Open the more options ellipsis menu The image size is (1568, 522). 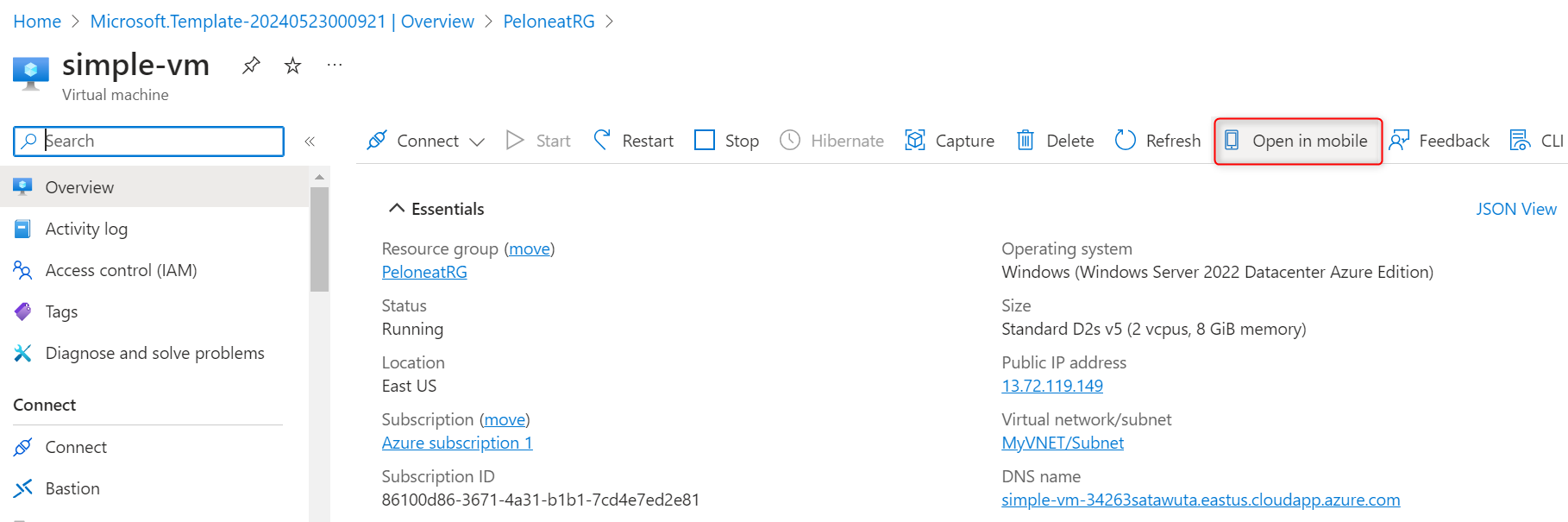(x=335, y=66)
